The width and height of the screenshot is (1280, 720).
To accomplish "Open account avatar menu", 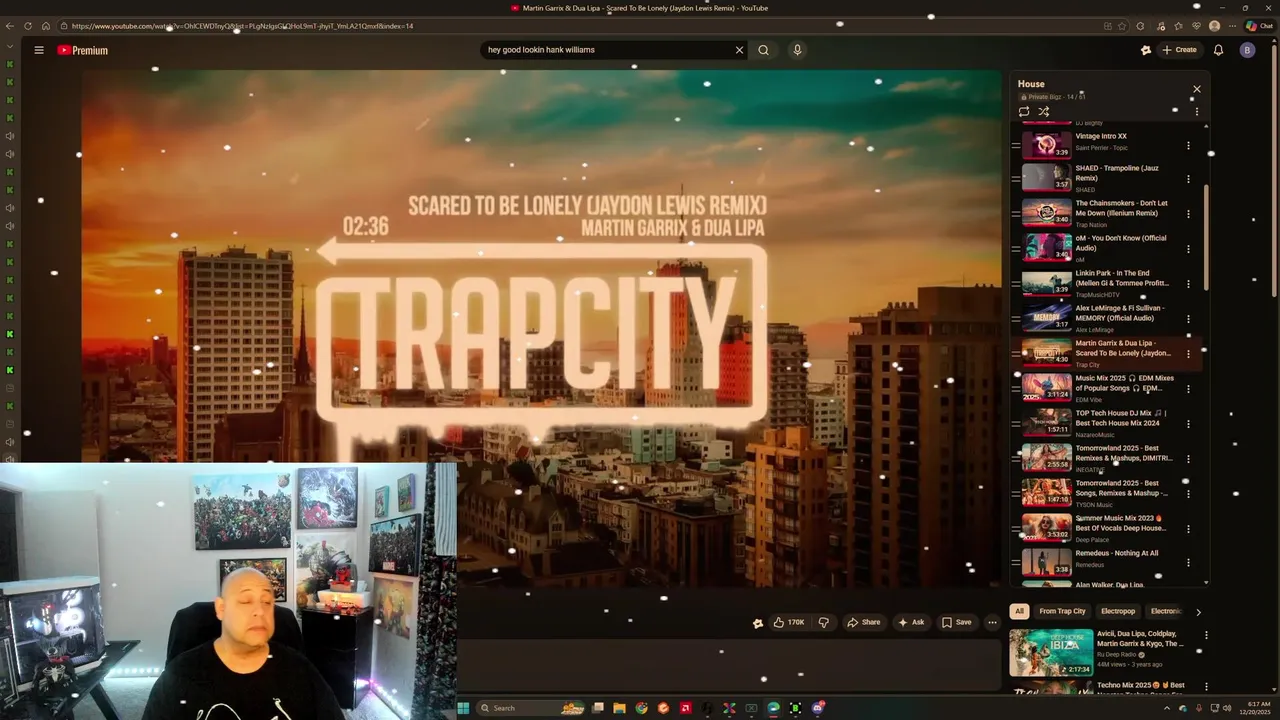I will coord(1247,50).
